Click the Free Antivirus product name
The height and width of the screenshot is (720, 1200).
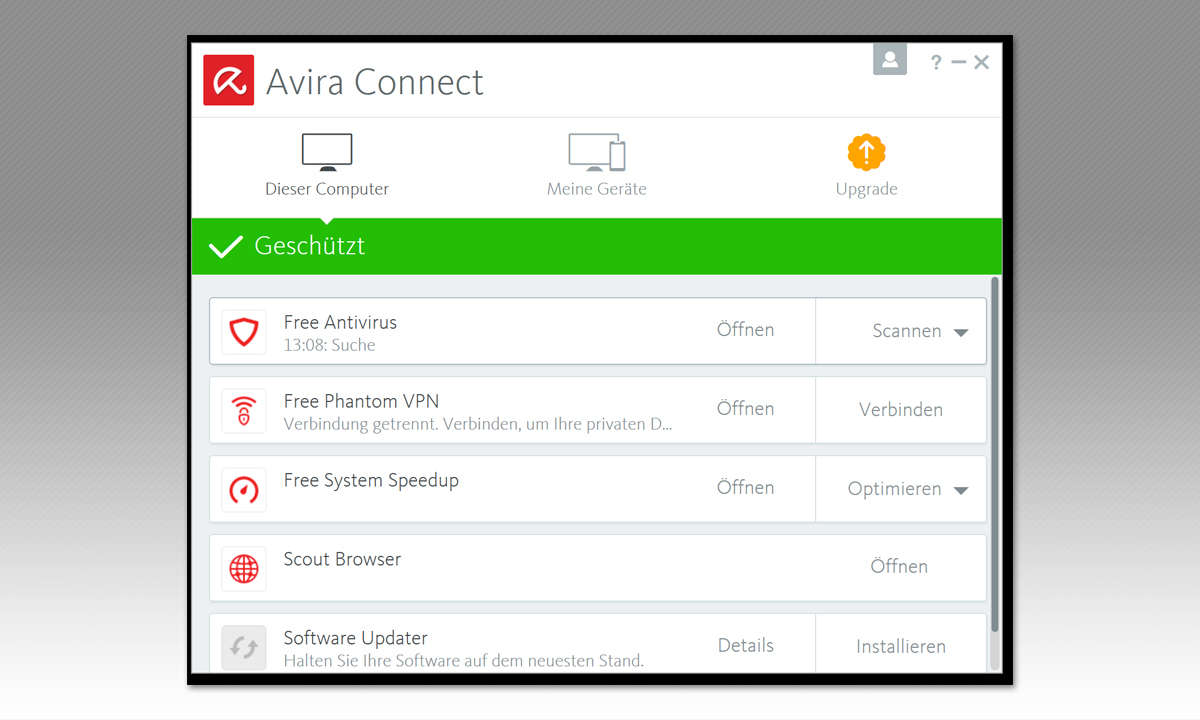coord(340,322)
